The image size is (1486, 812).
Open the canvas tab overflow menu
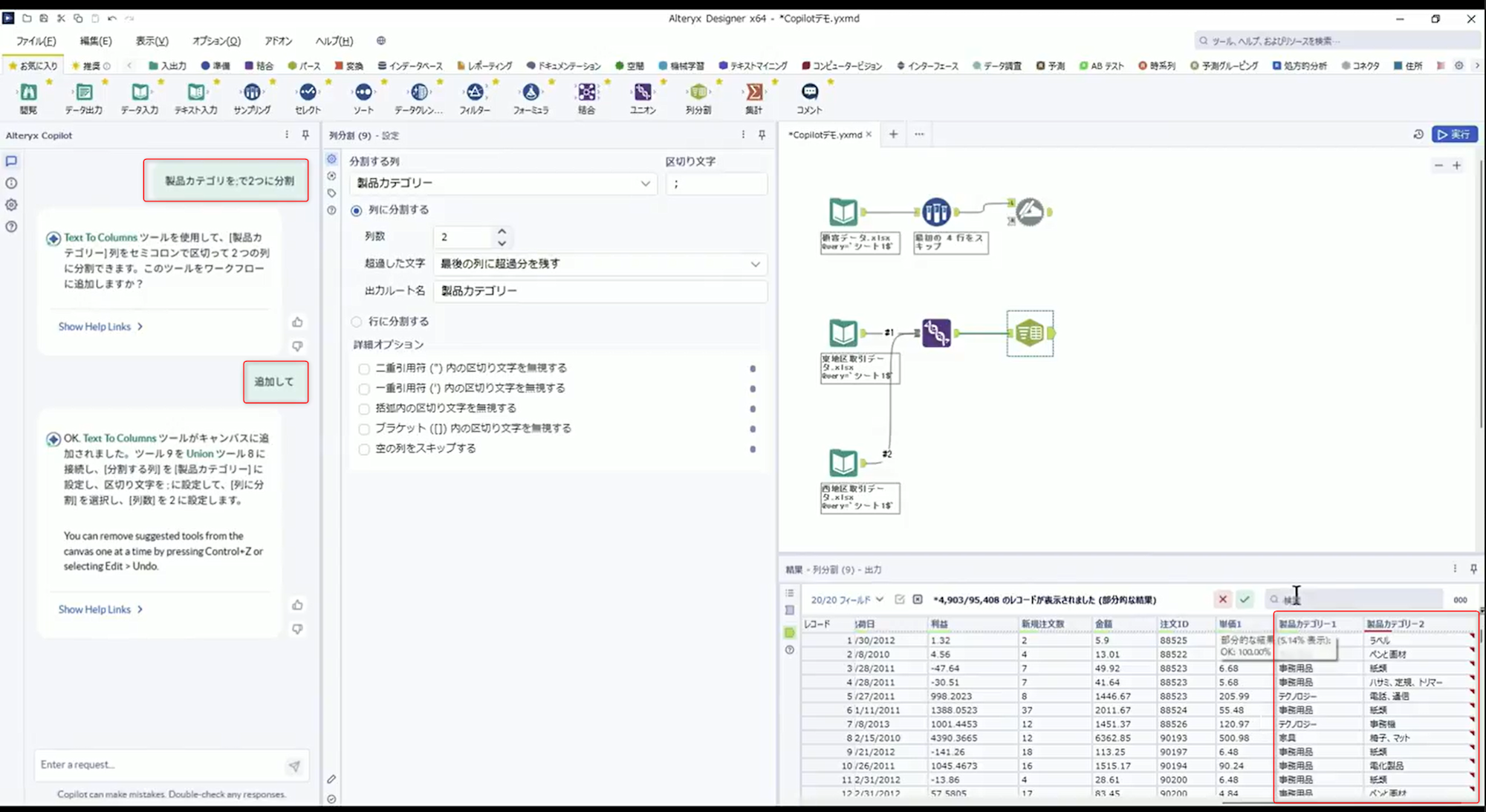pos(919,134)
